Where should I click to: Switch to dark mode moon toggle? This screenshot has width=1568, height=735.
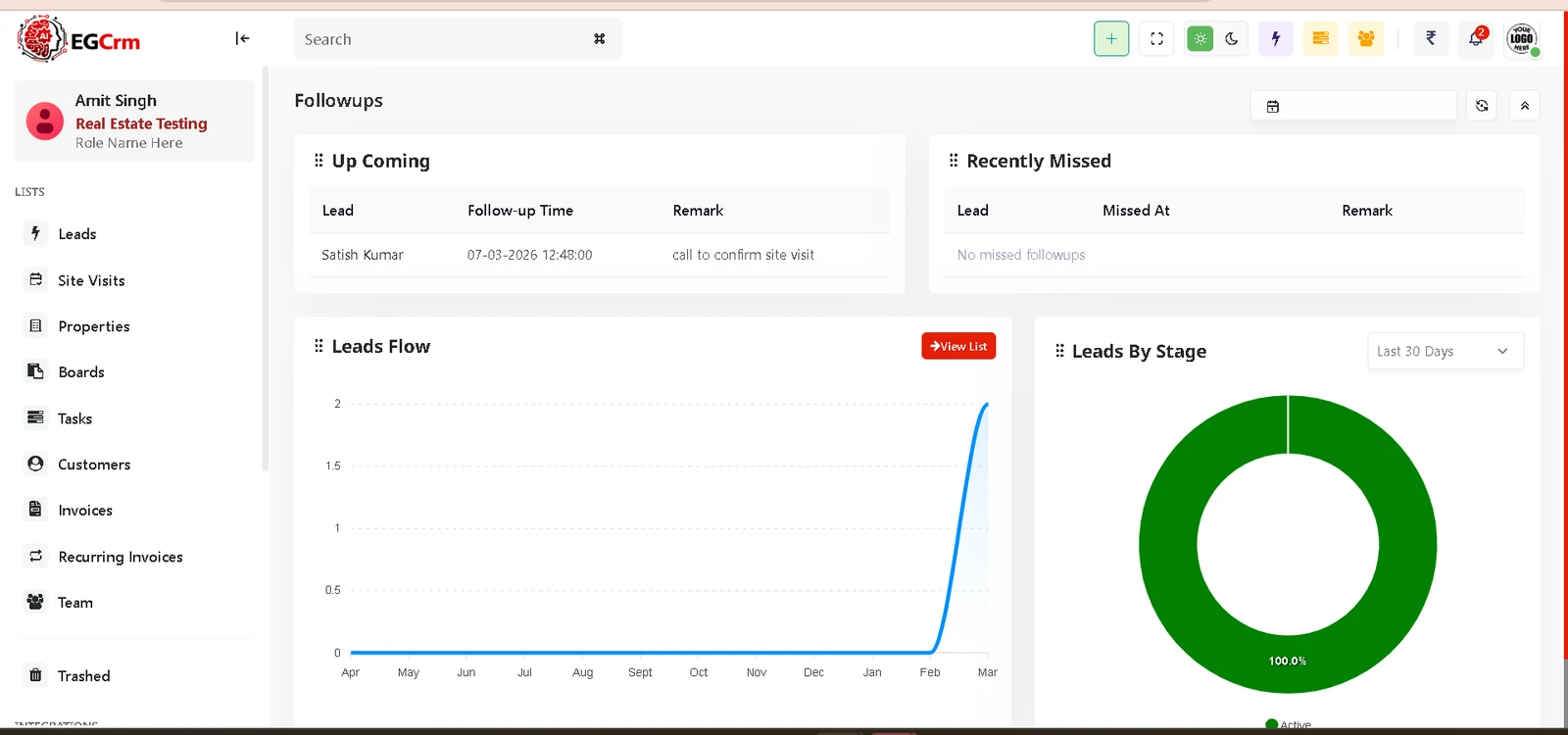(1232, 39)
